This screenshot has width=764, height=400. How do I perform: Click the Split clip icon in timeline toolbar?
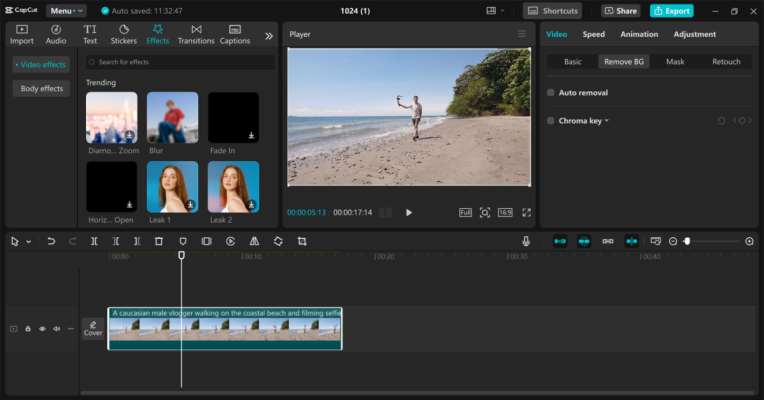94,241
